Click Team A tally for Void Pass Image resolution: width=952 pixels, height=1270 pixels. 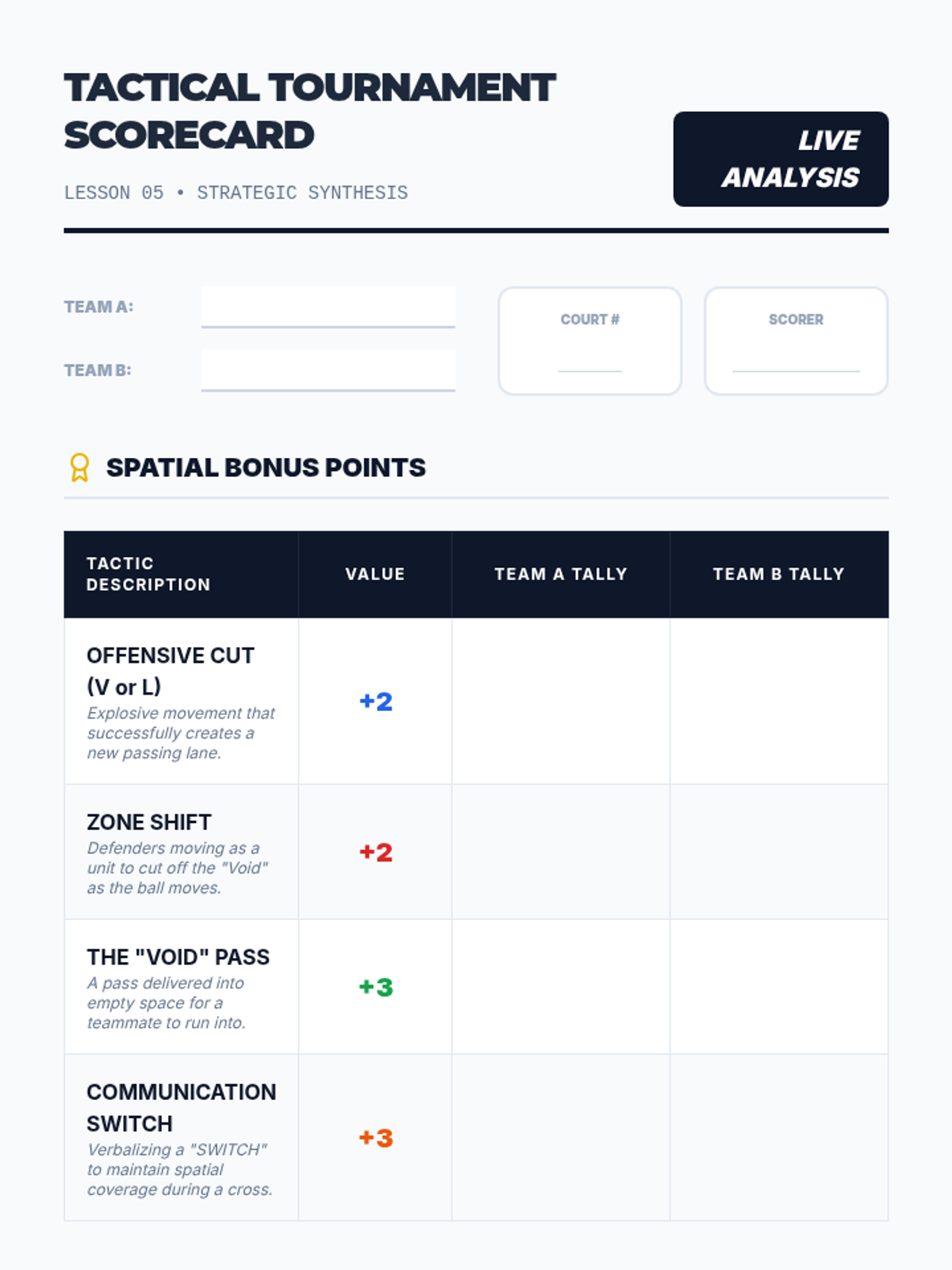561,987
